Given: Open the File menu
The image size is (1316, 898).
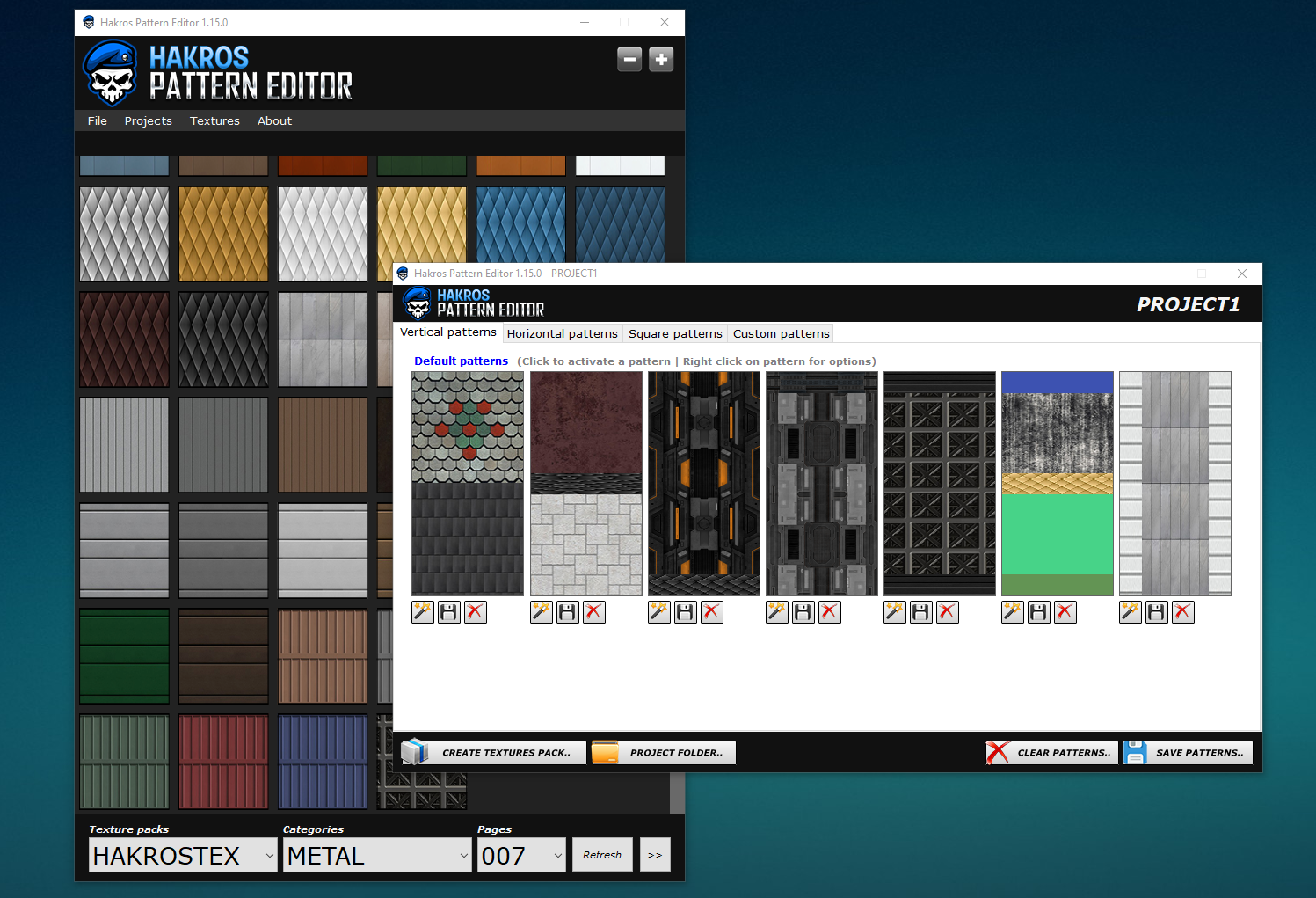Looking at the screenshot, I should click(x=98, y=120).
